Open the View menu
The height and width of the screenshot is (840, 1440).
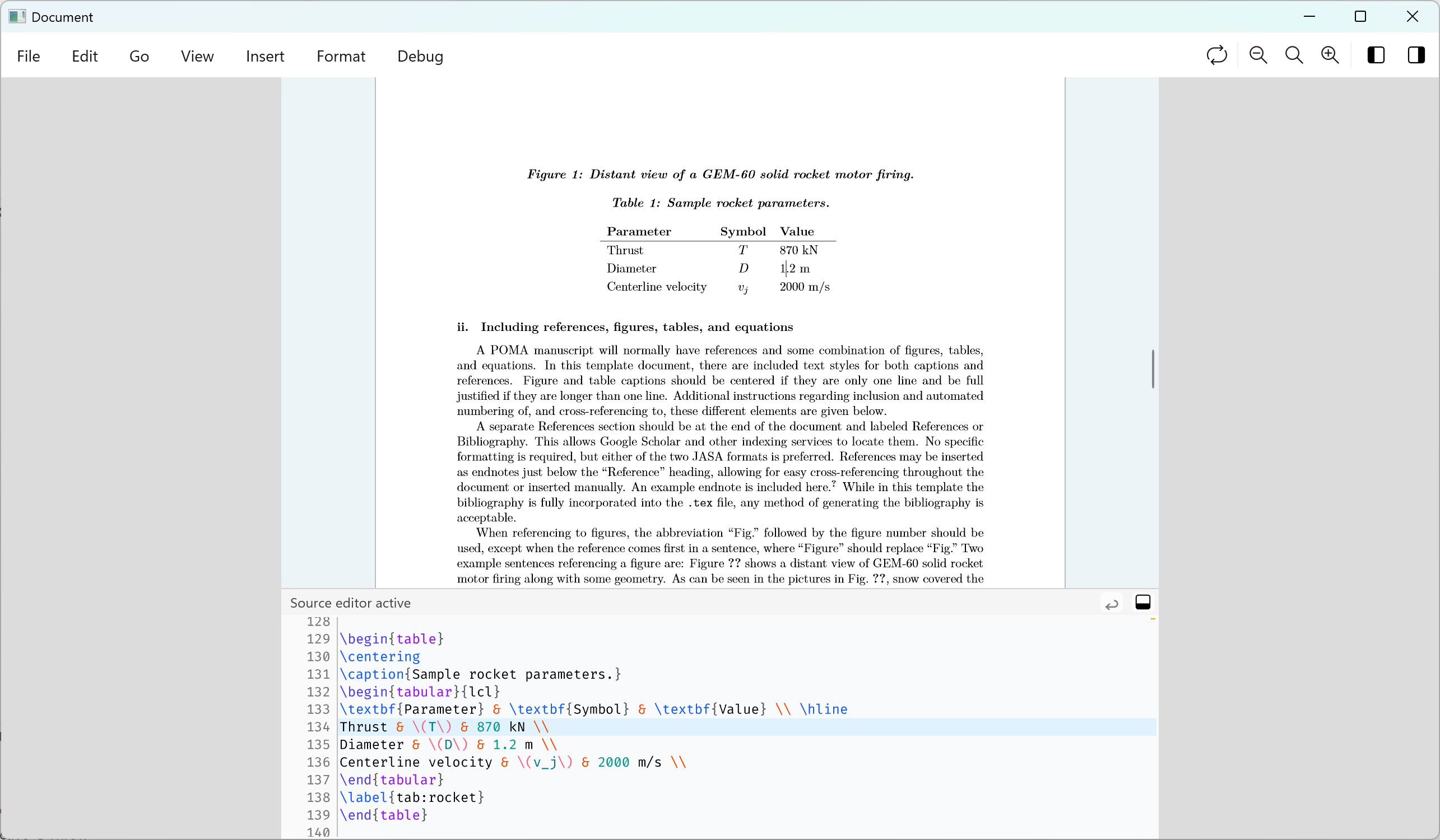(x=197, y=56)
